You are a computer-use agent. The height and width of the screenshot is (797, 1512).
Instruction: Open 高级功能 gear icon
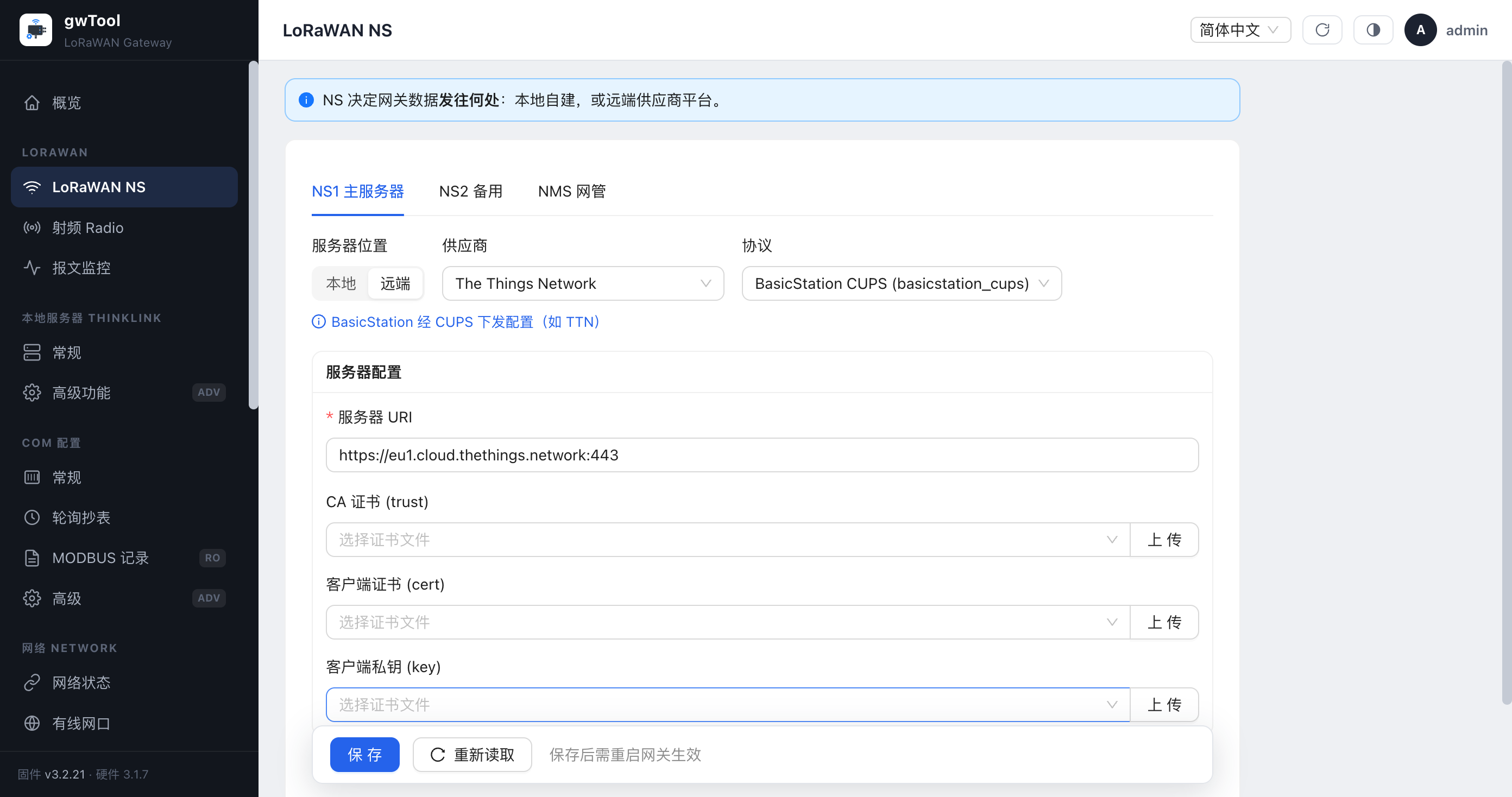coord(31,392)
